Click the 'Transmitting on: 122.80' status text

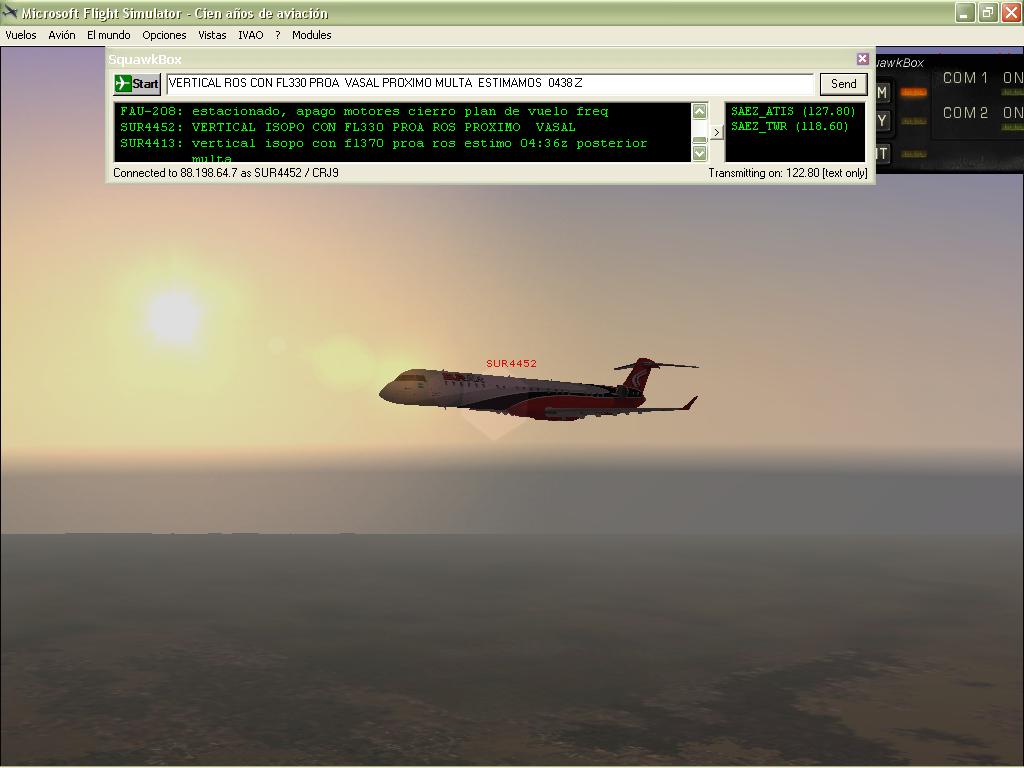[788, 173]
